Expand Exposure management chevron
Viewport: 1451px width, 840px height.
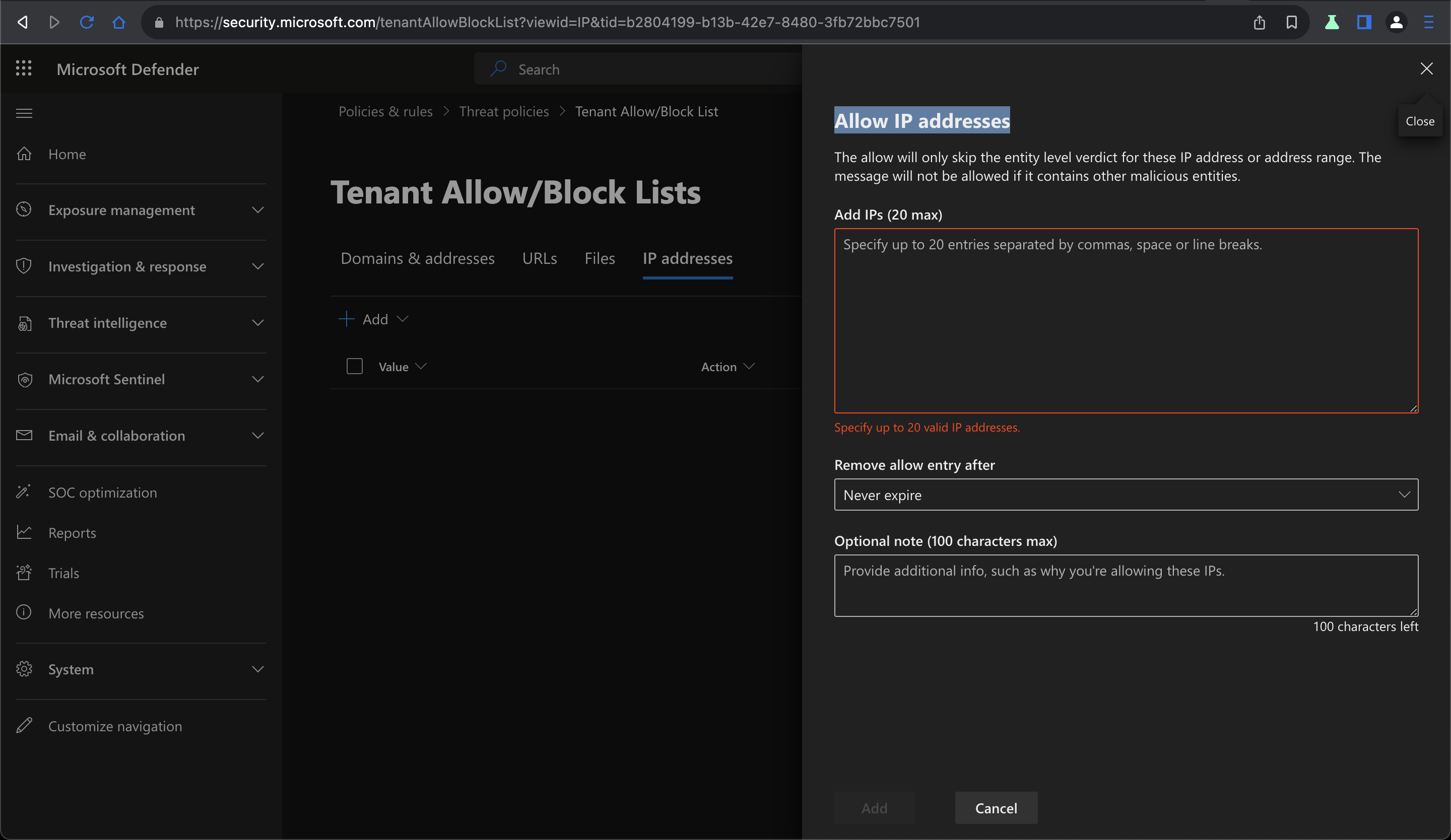[258, 209]
